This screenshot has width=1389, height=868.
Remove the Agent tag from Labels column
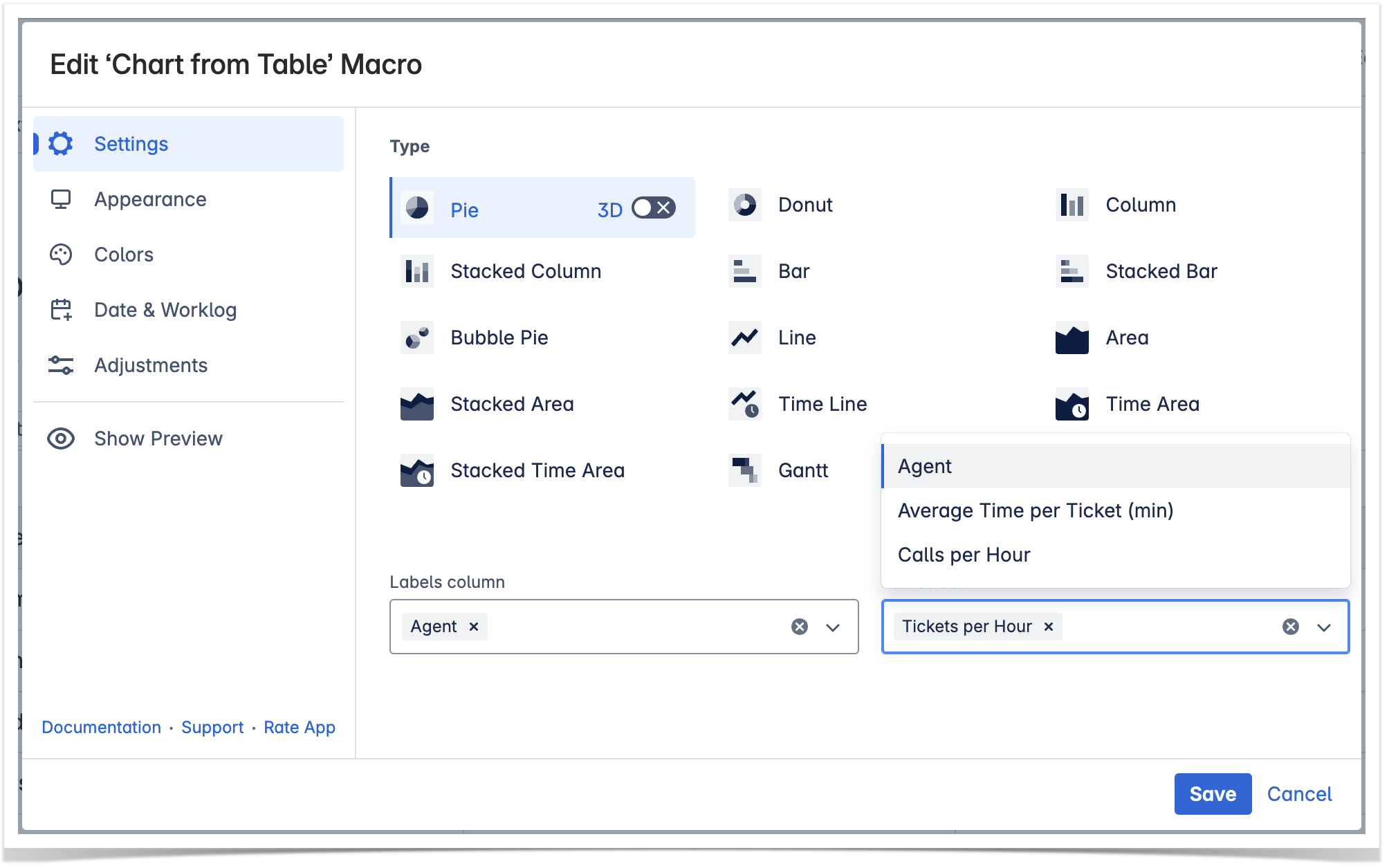pos(474,627)
